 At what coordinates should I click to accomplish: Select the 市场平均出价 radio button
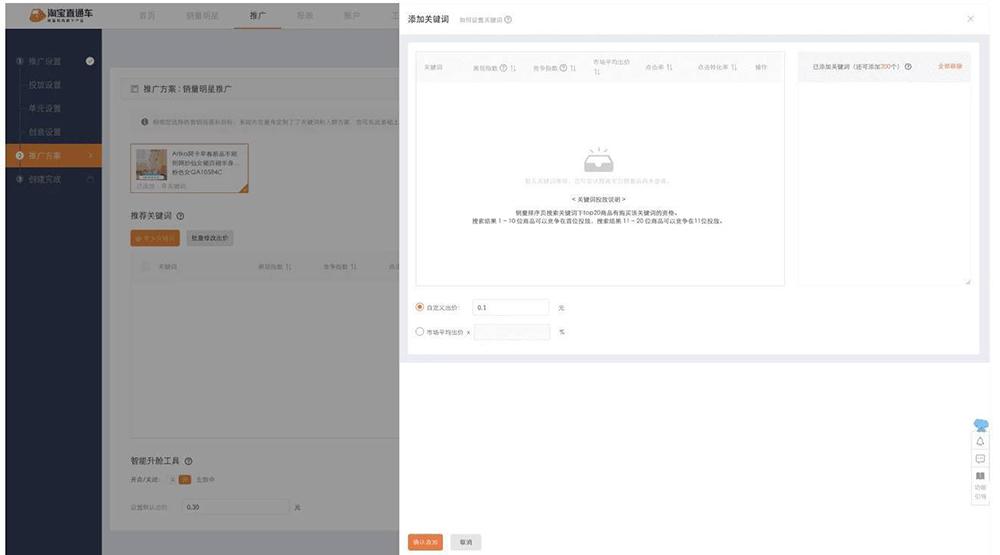tap(419, 332)
